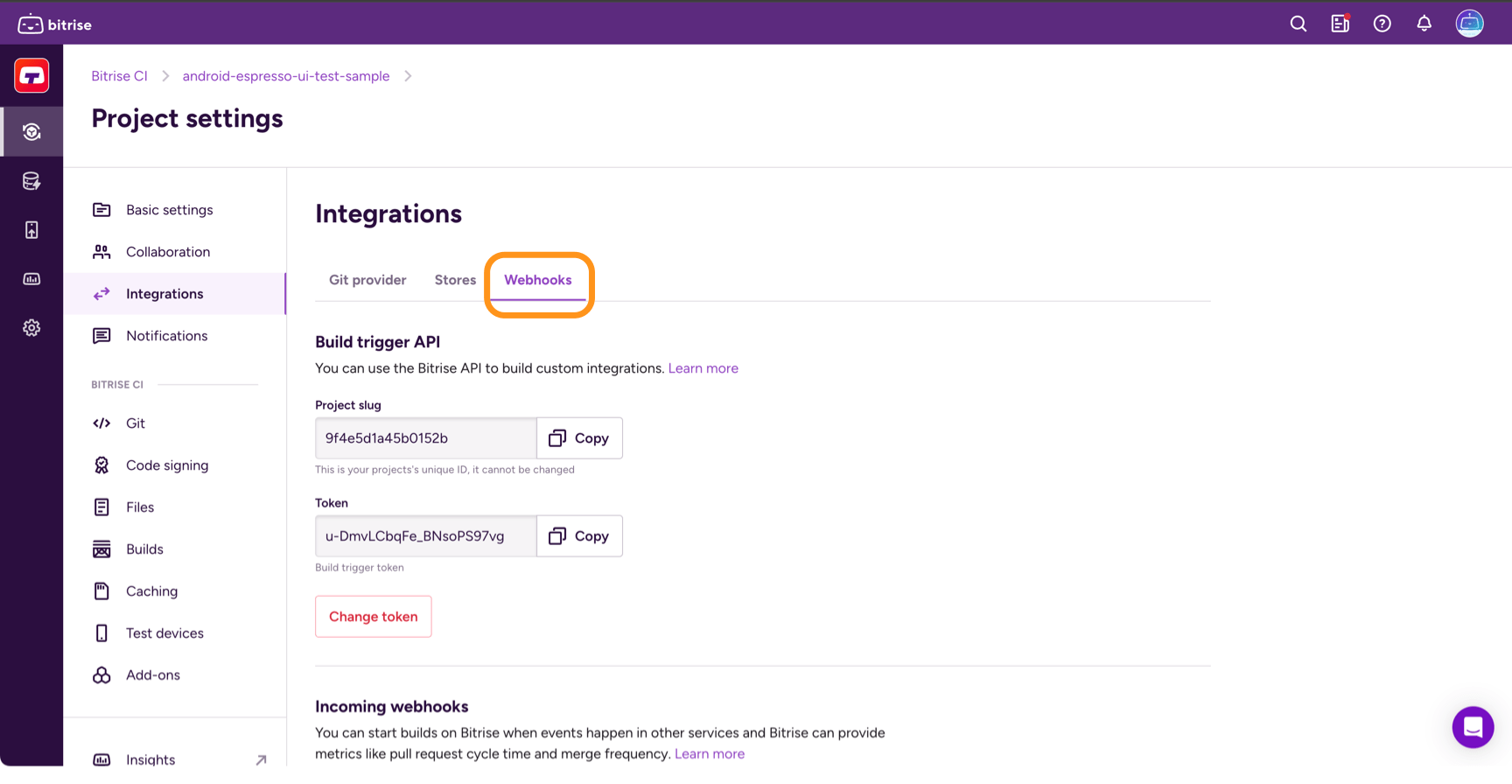Open android-espresso-ui-test-sample breadcrumb

click(x=286, y=76)
